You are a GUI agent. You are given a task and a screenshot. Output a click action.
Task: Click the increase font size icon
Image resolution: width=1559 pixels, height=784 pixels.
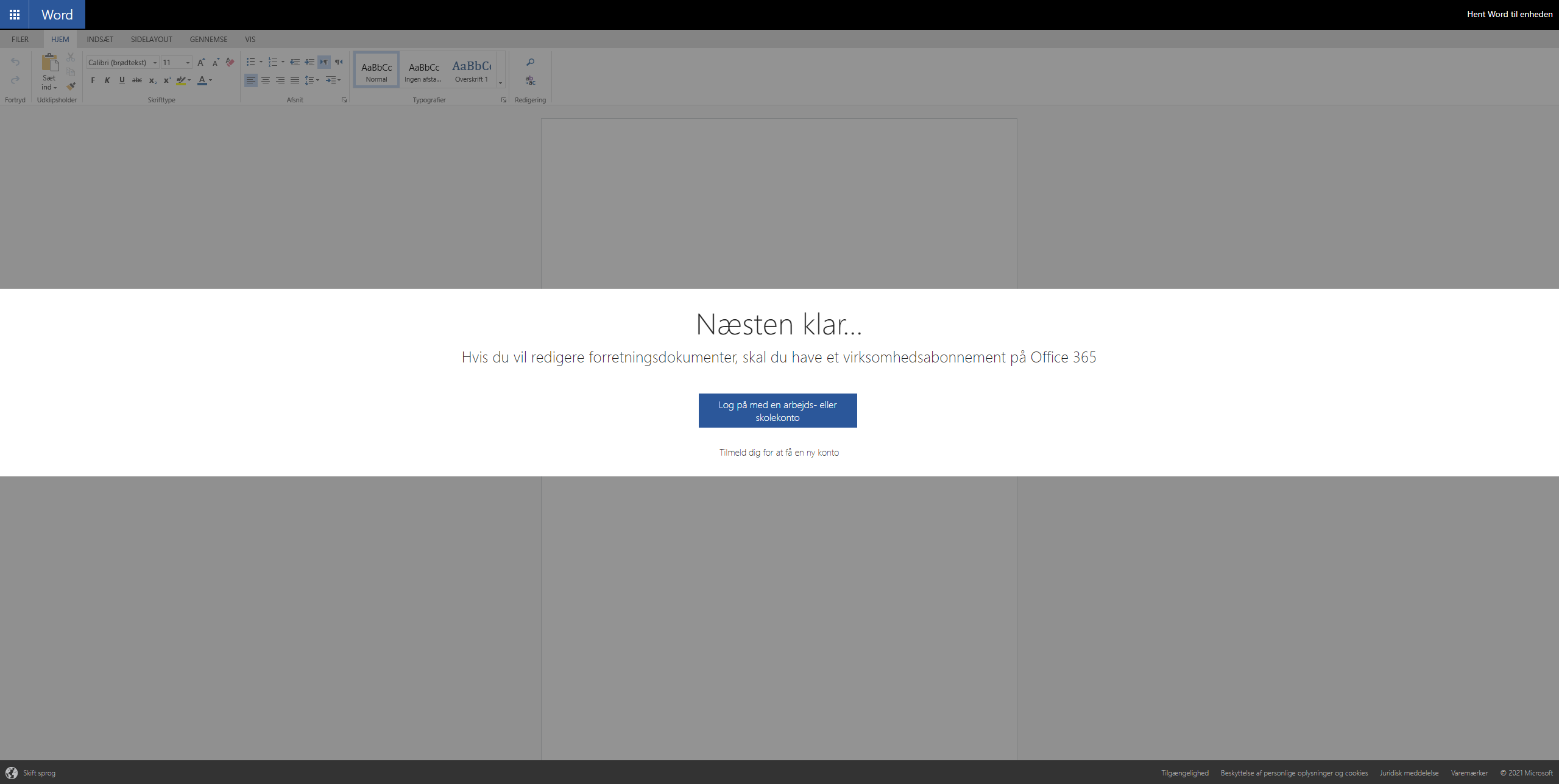point(201,62)
